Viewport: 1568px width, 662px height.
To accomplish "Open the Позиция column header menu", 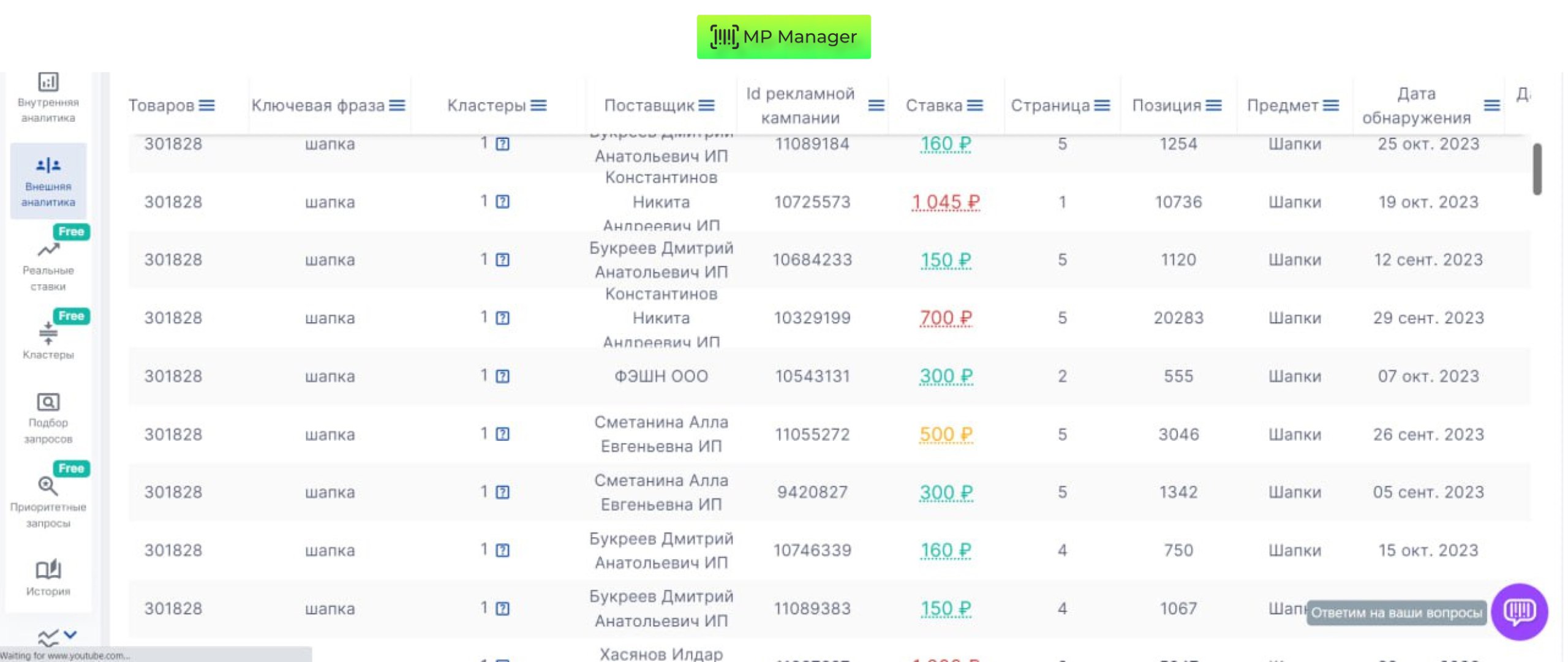I will point(1213,105).
